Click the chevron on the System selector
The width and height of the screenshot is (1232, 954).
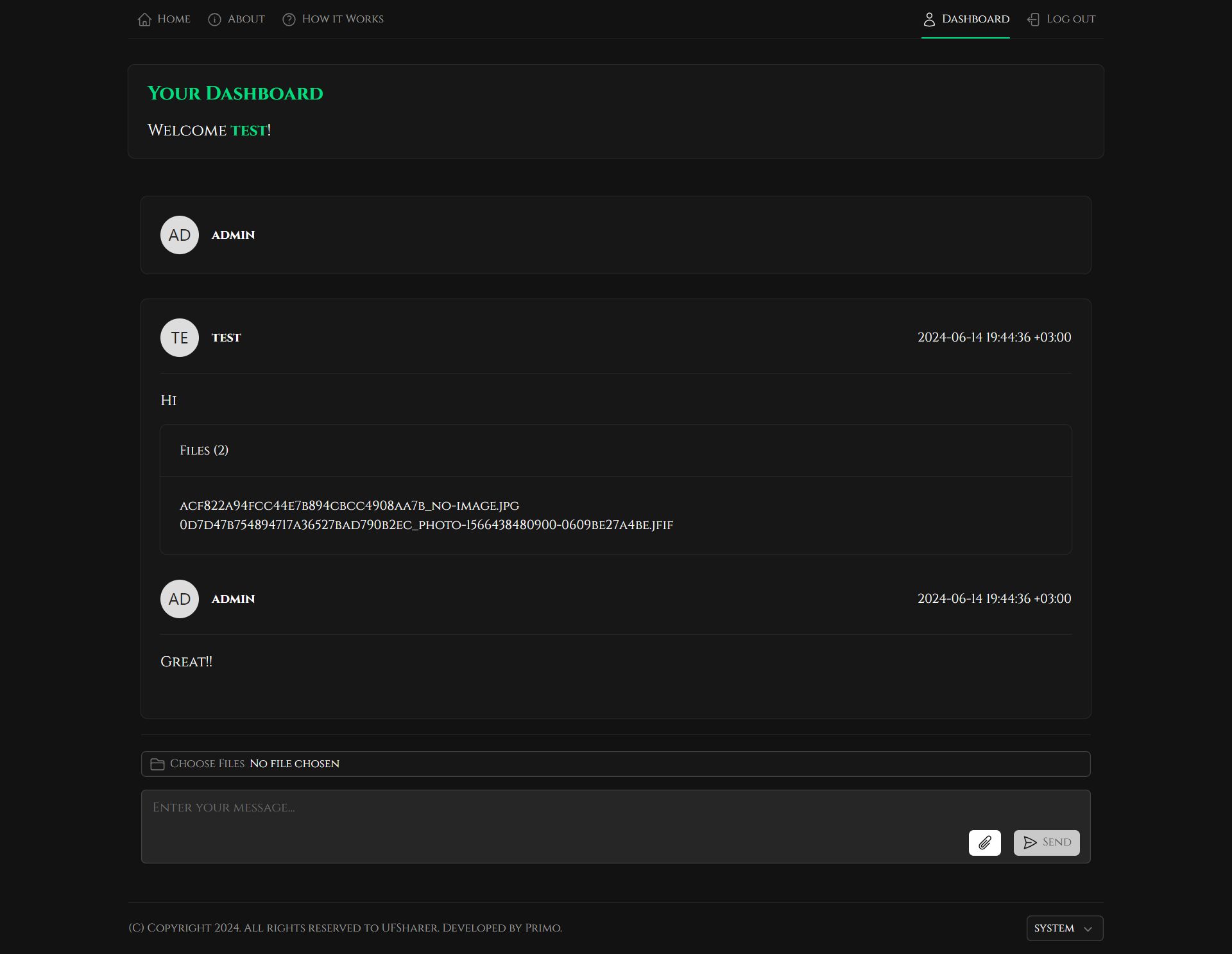(1088, 929)
